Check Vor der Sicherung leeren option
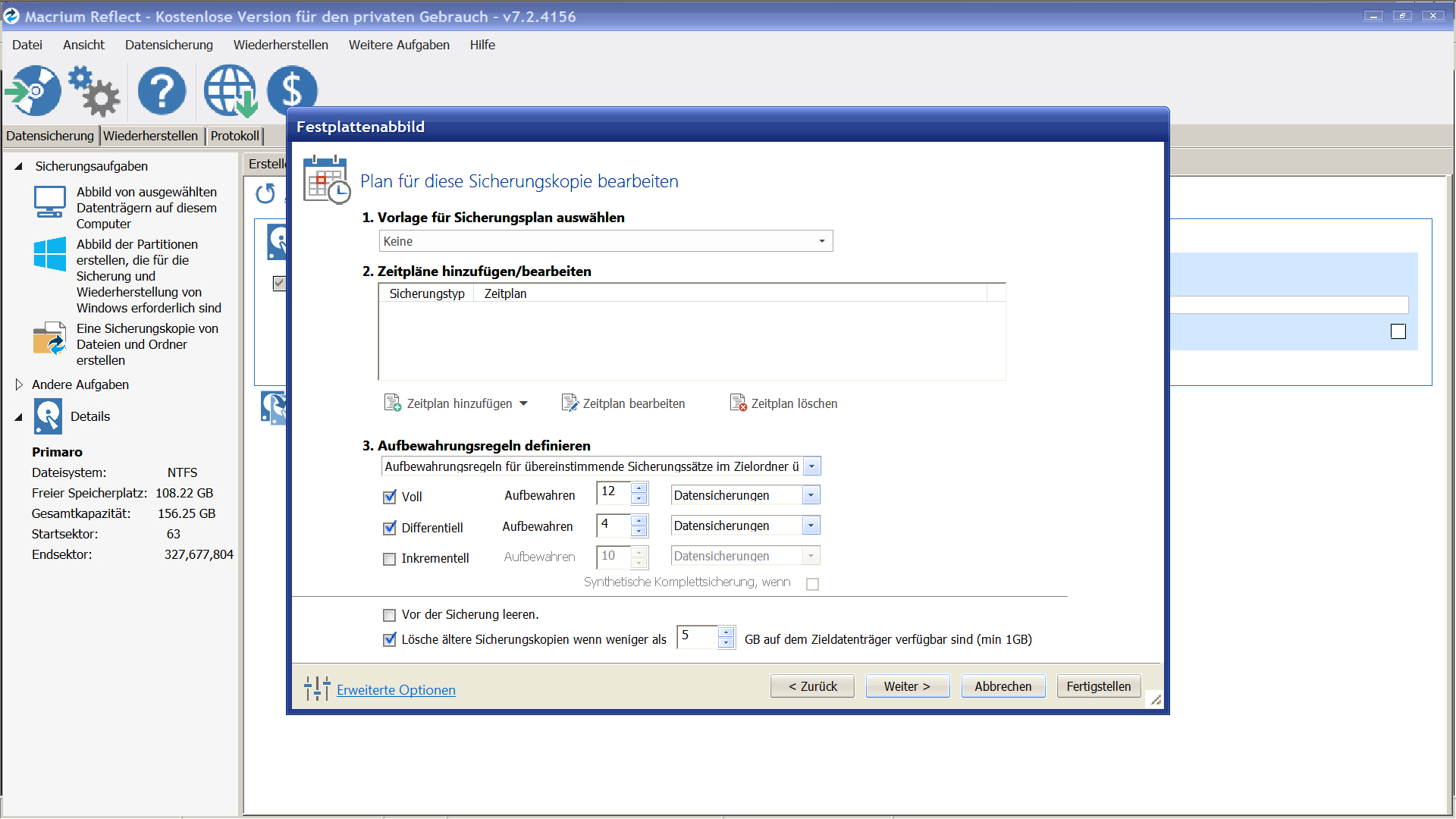1456x819 pixels. pyautogui.click(x=390, y=615)
